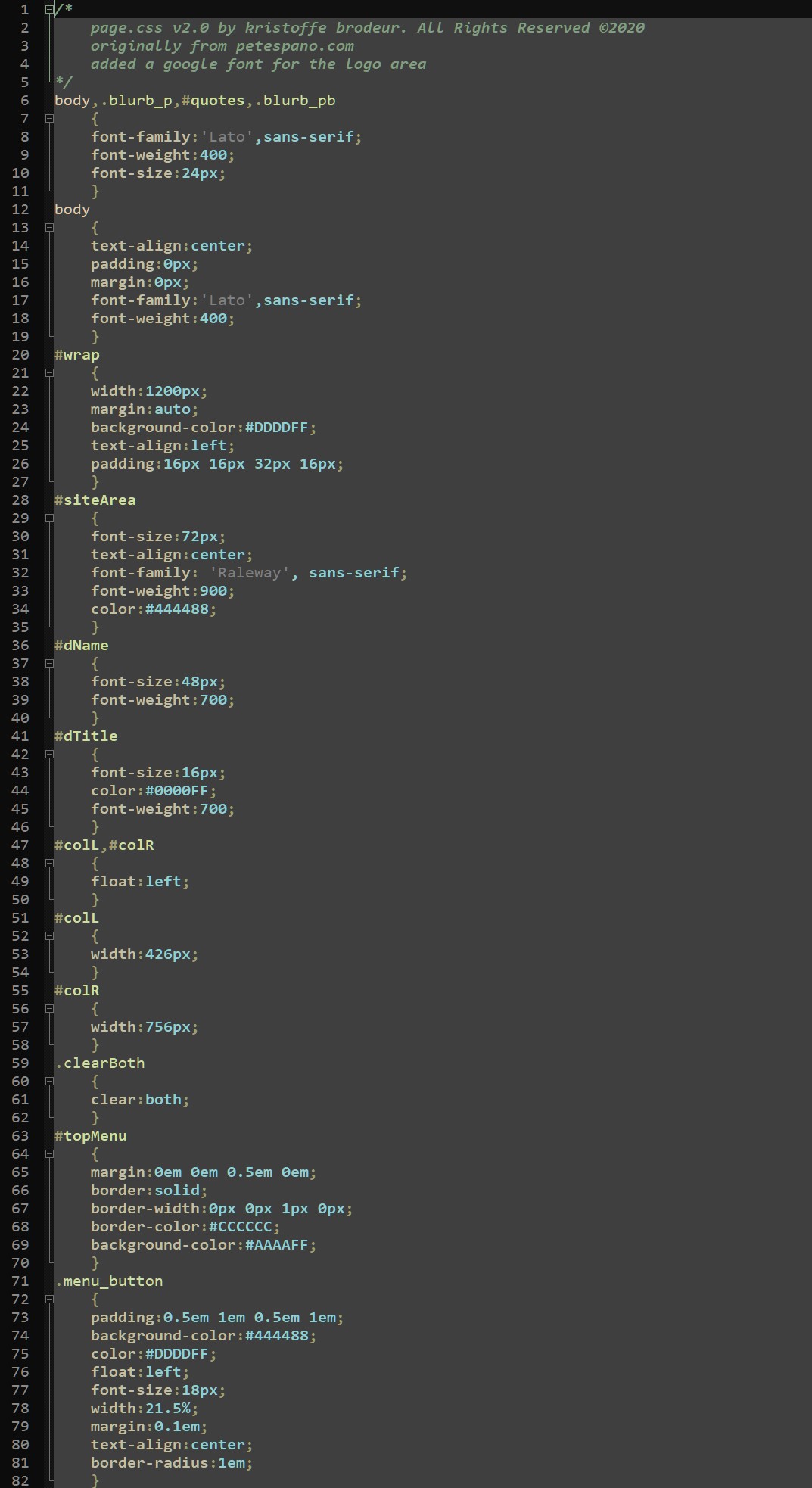Click the '#topMenu' selector
The width and height of the screenshot is (812, 1488).
point(91,1136)
